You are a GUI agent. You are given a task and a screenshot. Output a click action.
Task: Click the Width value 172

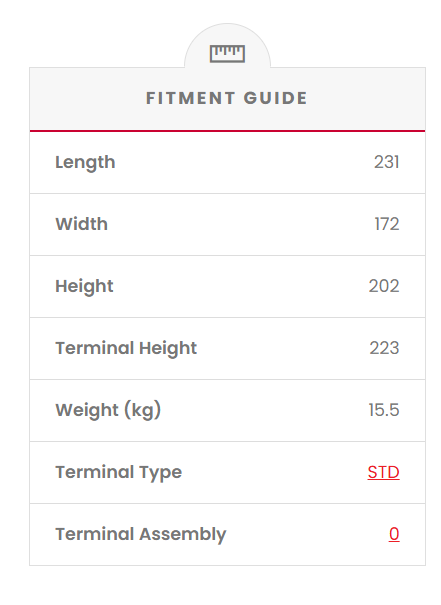(x=387, y=224)
